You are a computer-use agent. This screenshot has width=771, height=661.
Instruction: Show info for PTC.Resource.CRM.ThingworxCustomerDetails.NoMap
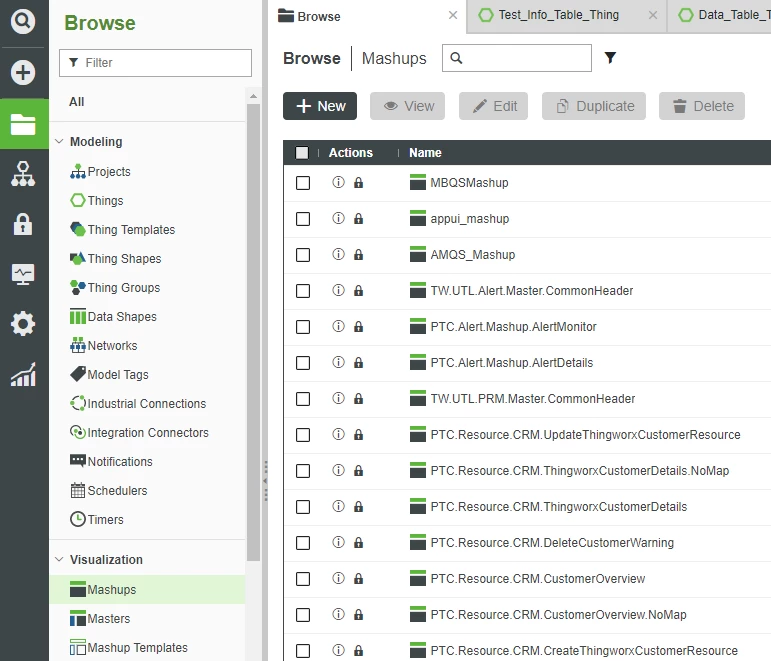[x=338, y=471]
